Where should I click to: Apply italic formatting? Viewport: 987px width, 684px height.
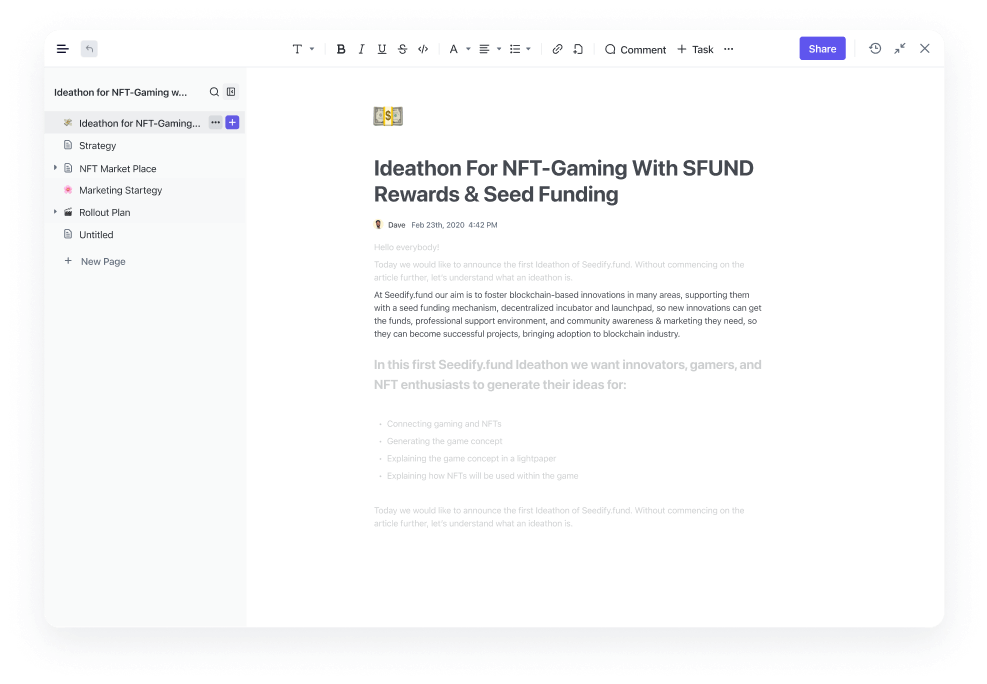tap(361, 48)
